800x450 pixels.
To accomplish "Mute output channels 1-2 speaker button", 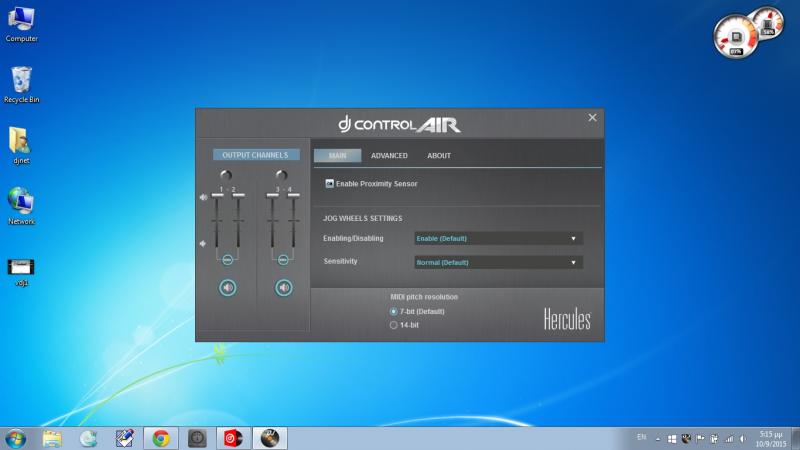I will pos(227,288).
